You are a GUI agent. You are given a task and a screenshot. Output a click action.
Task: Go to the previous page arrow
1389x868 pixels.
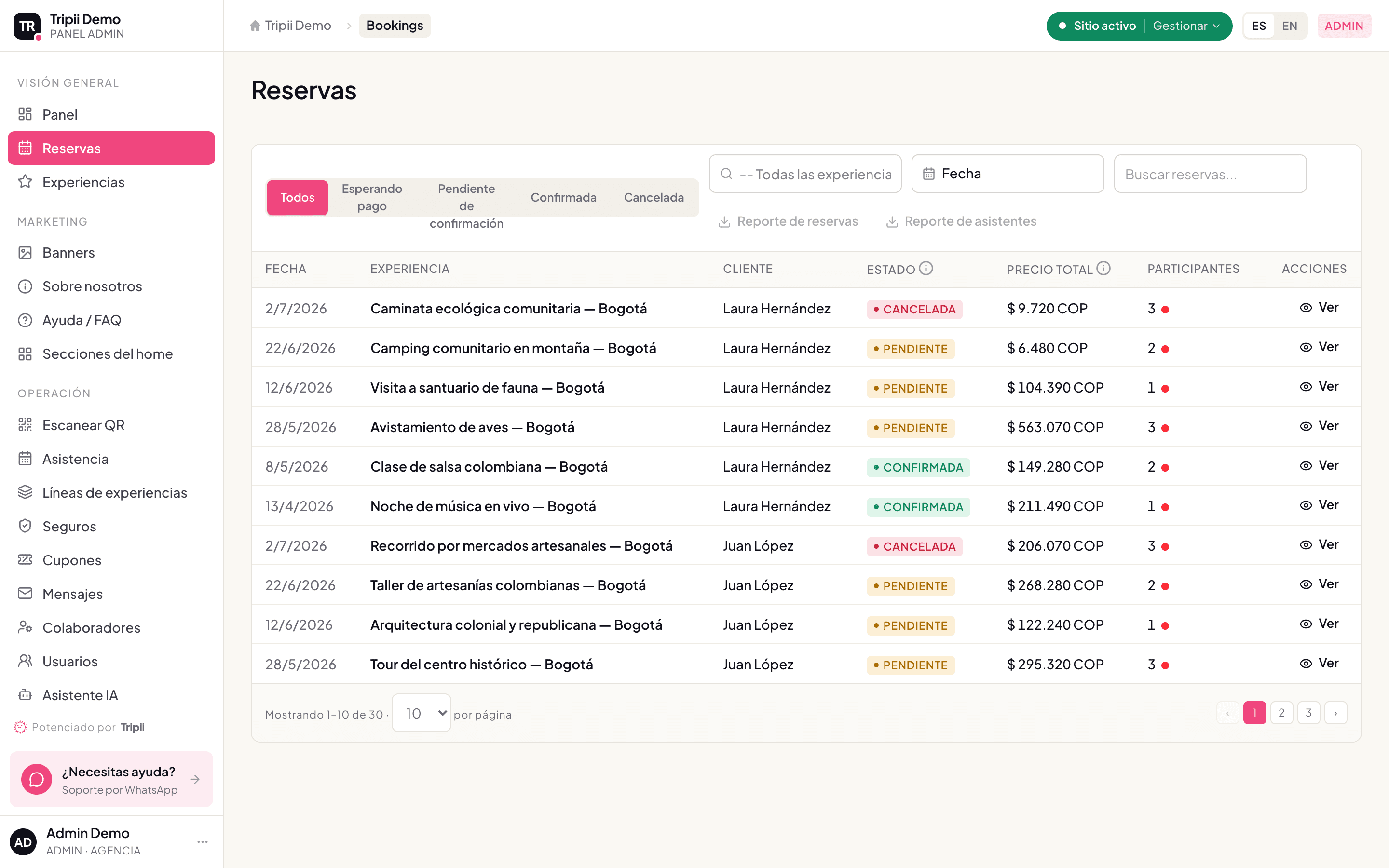(1228, 713)
